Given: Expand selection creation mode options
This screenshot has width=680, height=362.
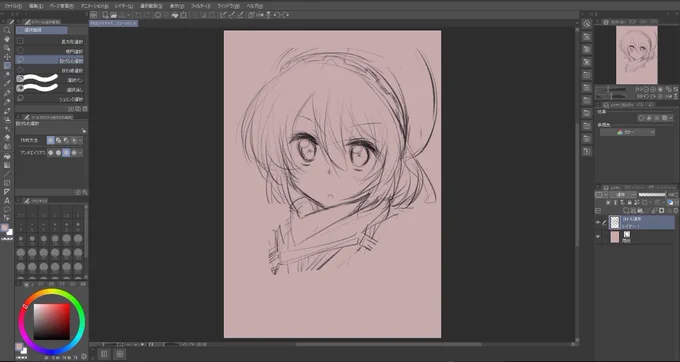Looking at the screenshot, I should 81,140.
